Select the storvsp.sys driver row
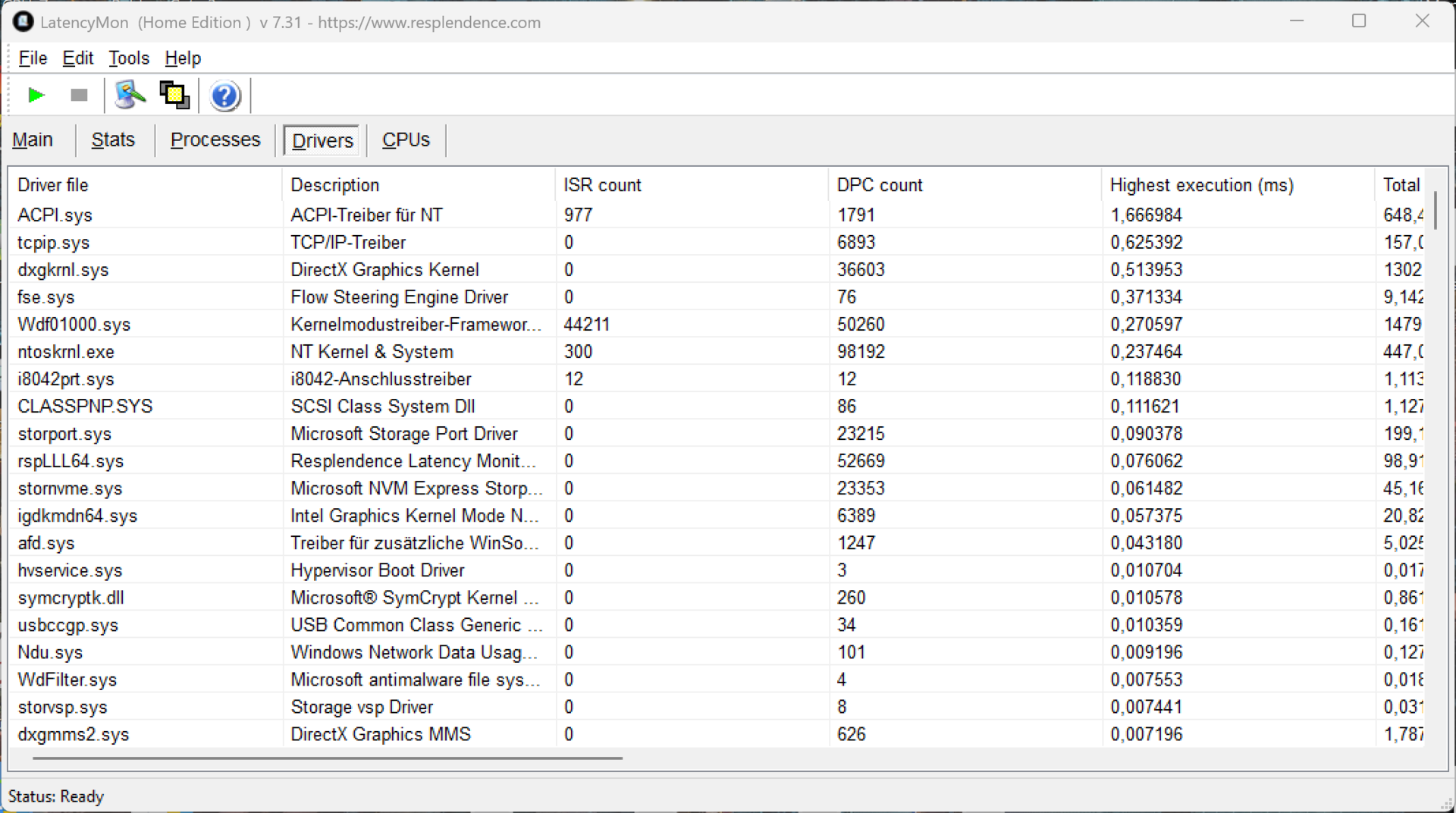The width and height of the screenshot is (1456, 813). (717, 707)
